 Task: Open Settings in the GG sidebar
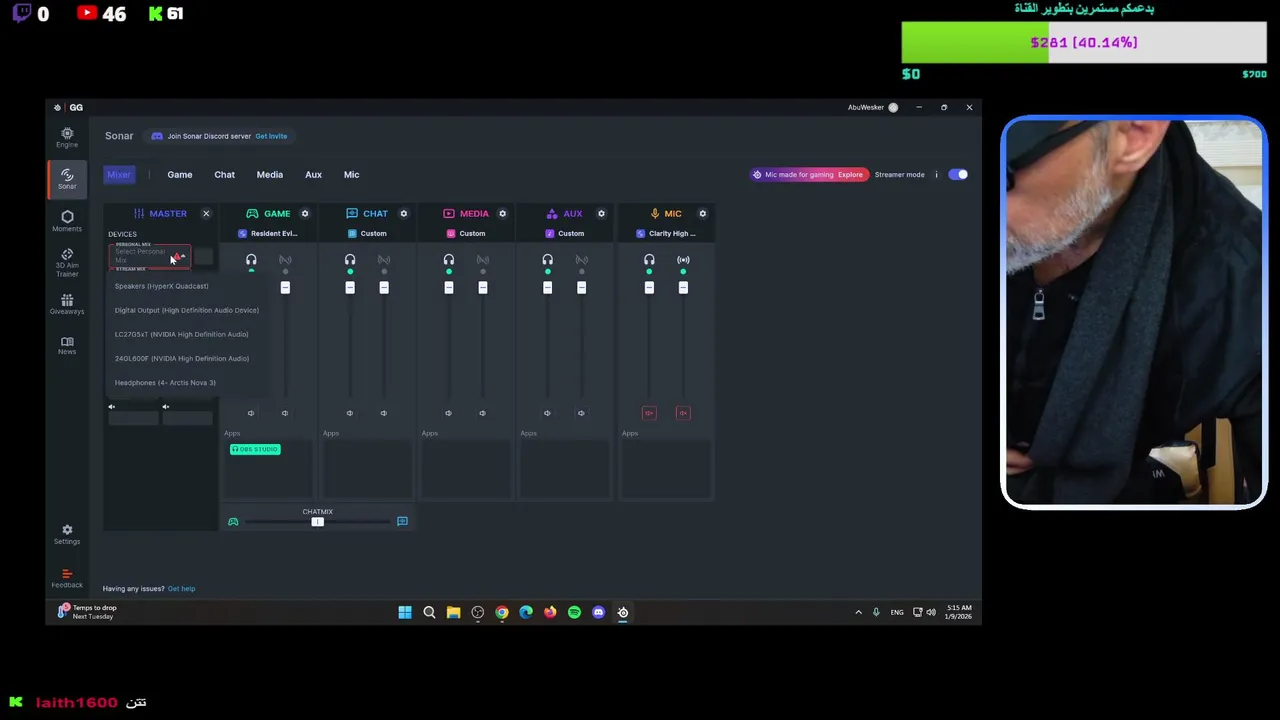67,534
